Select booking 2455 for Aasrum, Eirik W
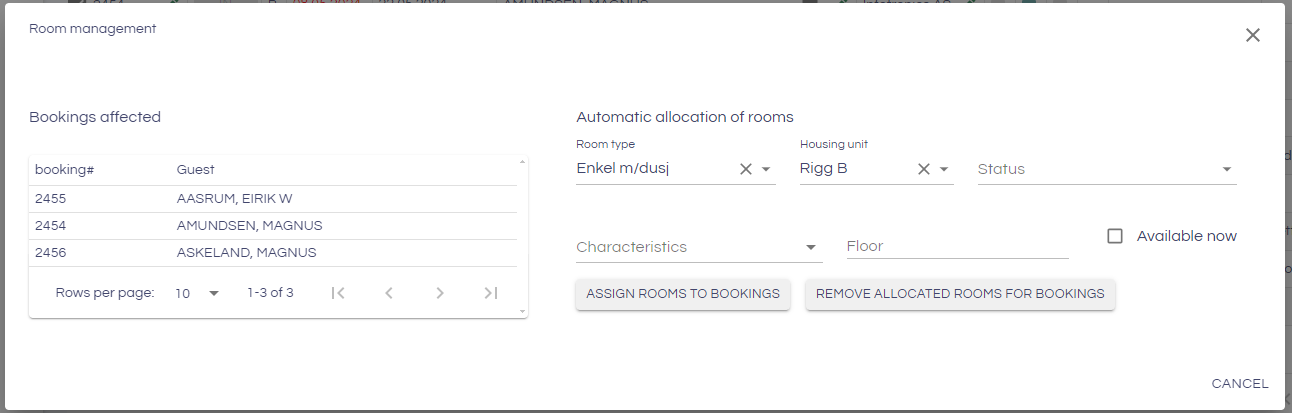Viewport: 1292px width, 413px height. (x=273, y=199)
